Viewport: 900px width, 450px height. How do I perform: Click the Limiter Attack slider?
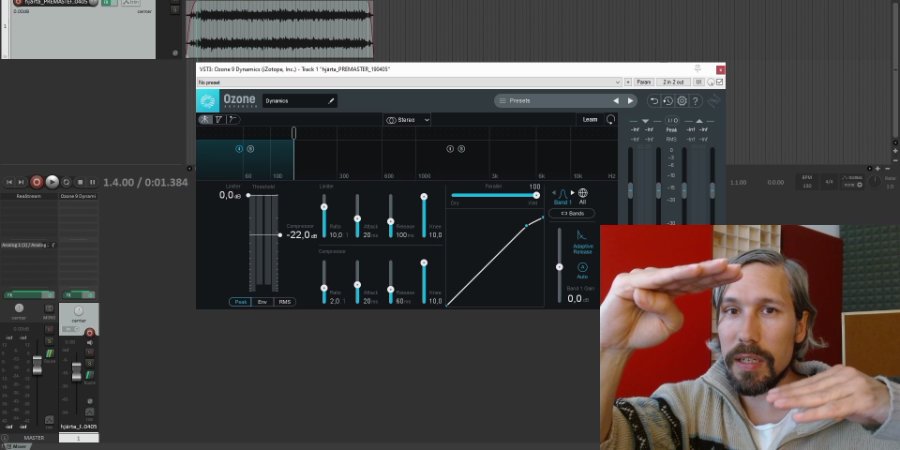[357, 216]
